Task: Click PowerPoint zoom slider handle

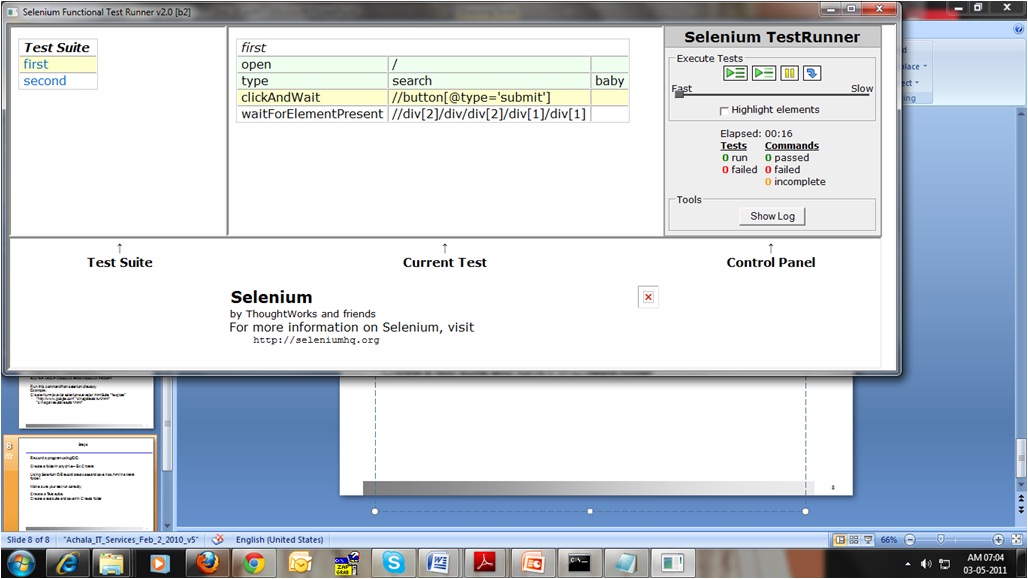Action: (x=941, y=540)
